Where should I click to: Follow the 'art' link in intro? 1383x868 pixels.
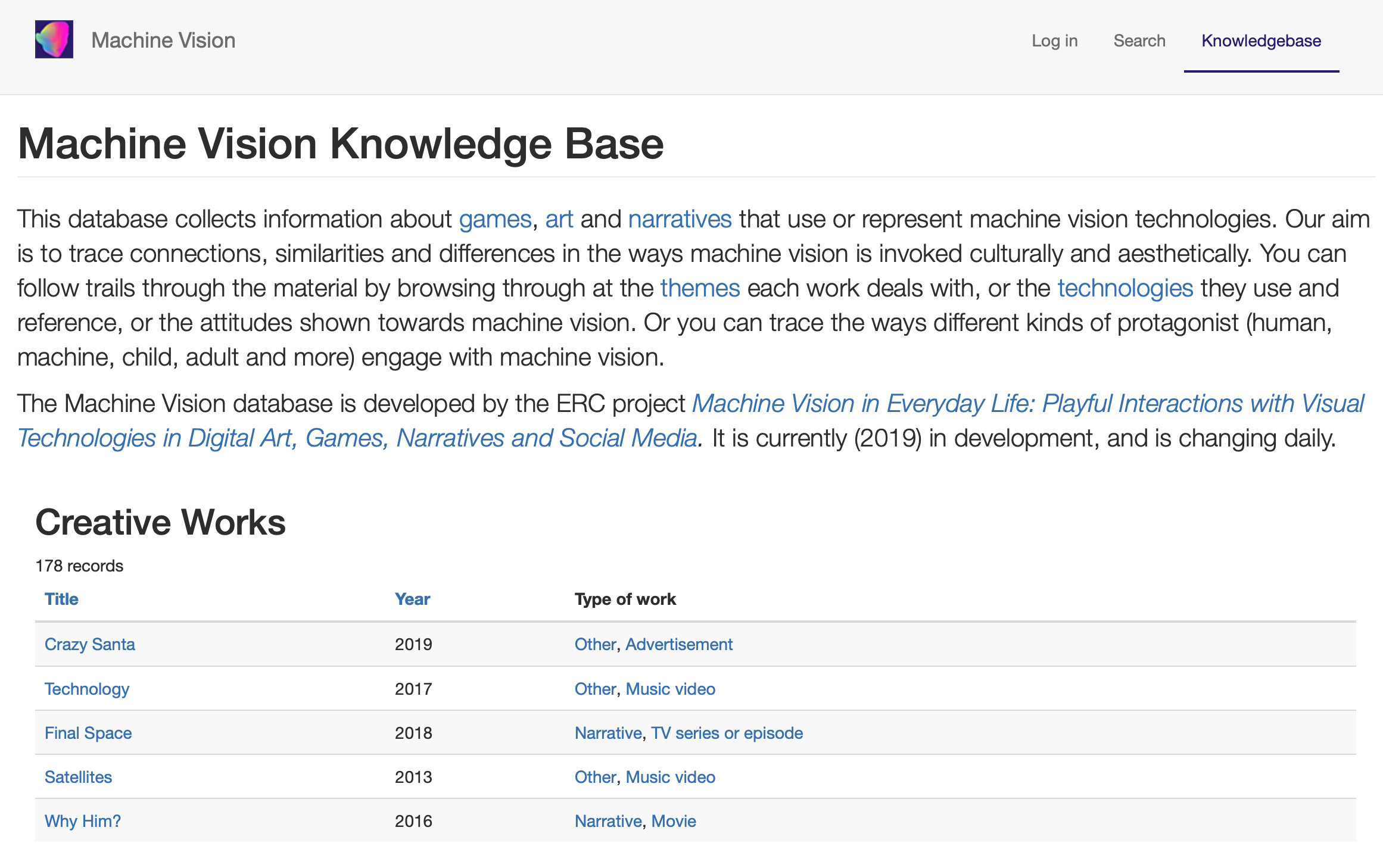[559, 219]
